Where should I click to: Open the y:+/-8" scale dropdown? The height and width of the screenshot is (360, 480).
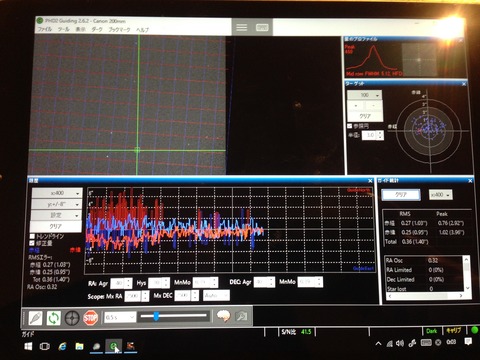[x=56, y=204]
